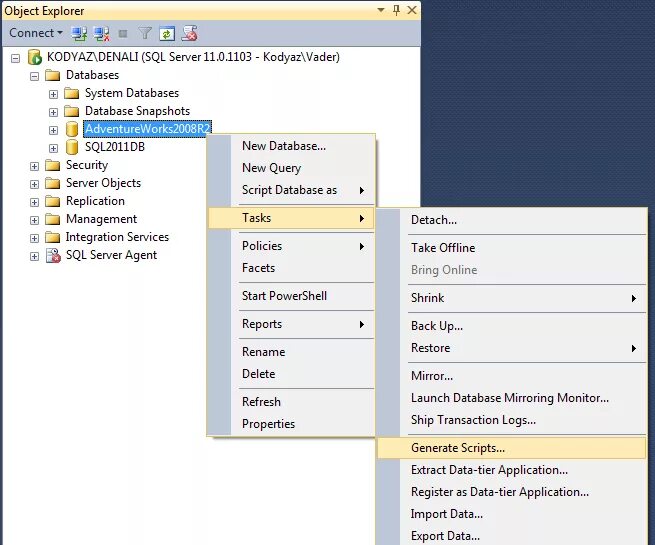The width and height of the screenshot is (655, 545).
Task: Choose Ship Transaction Logs...
Action: pos(512,420)
